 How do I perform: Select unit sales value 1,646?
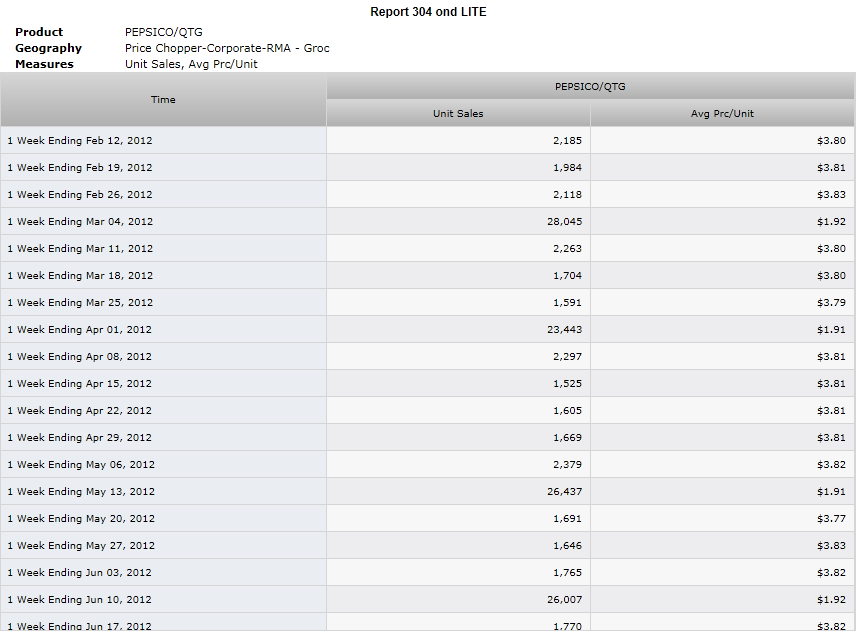567,546
